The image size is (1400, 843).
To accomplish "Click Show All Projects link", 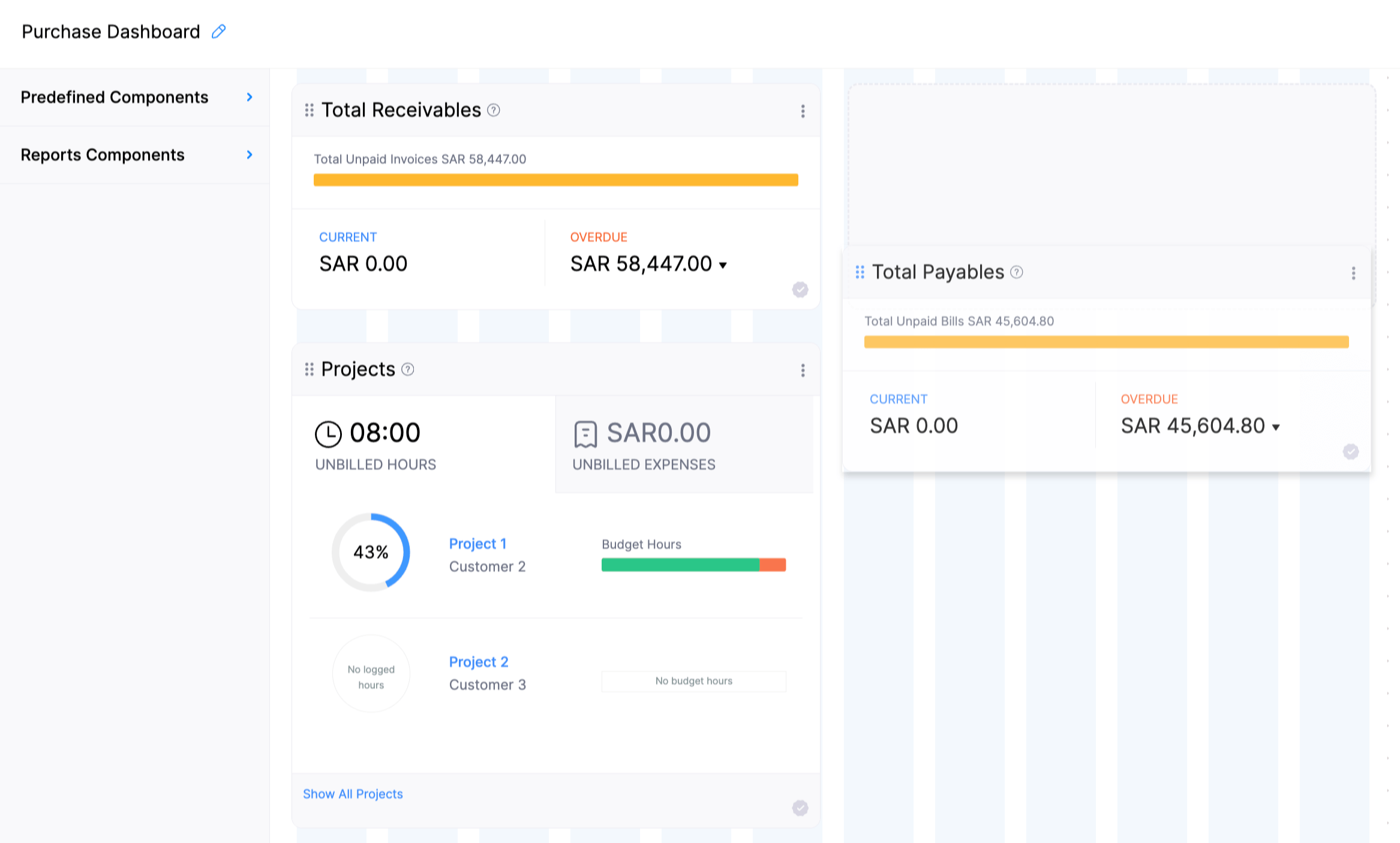I will [x=353, y=794].
